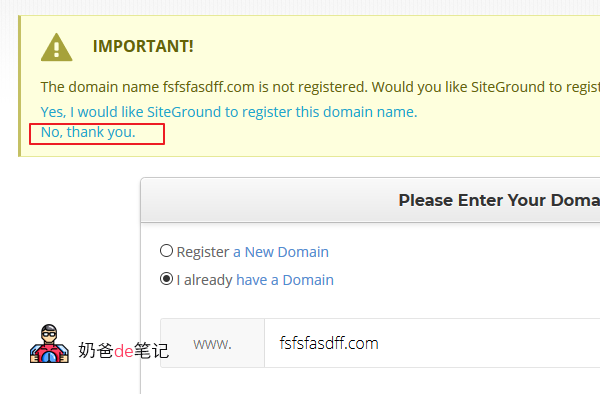The image size is (600, 394).
Task: Accept SiteGround registering this domain name
Action: (x=229, y=112)
